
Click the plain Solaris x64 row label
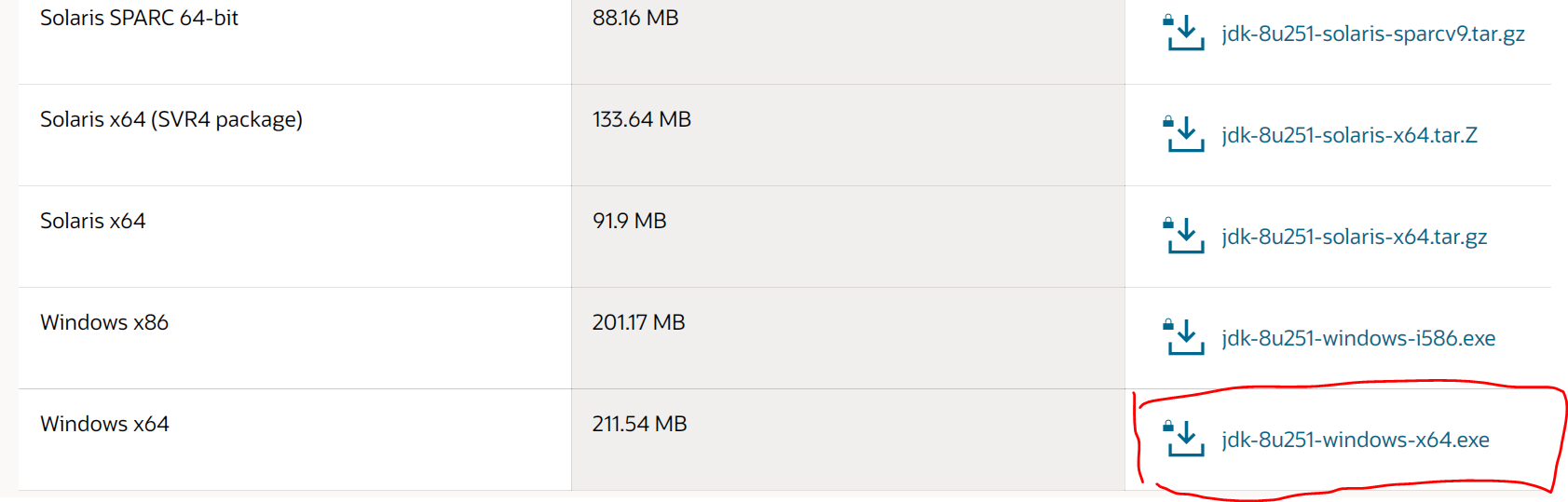pos(92,221)
